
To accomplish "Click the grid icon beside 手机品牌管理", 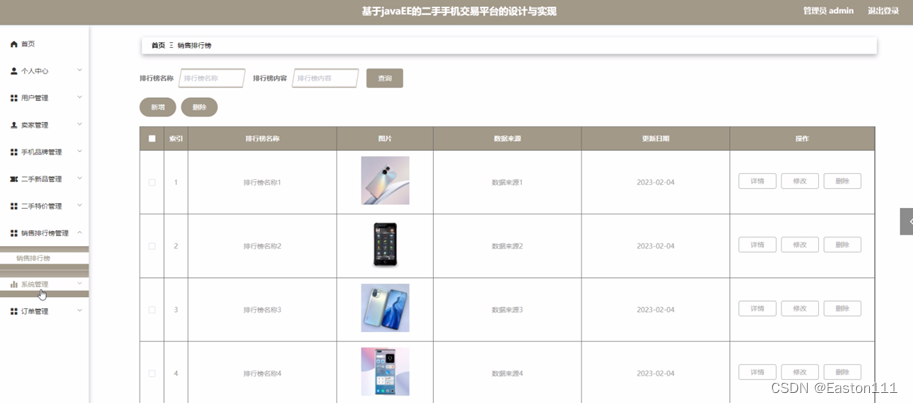I will pyautogui.click(x=14, y=152).
